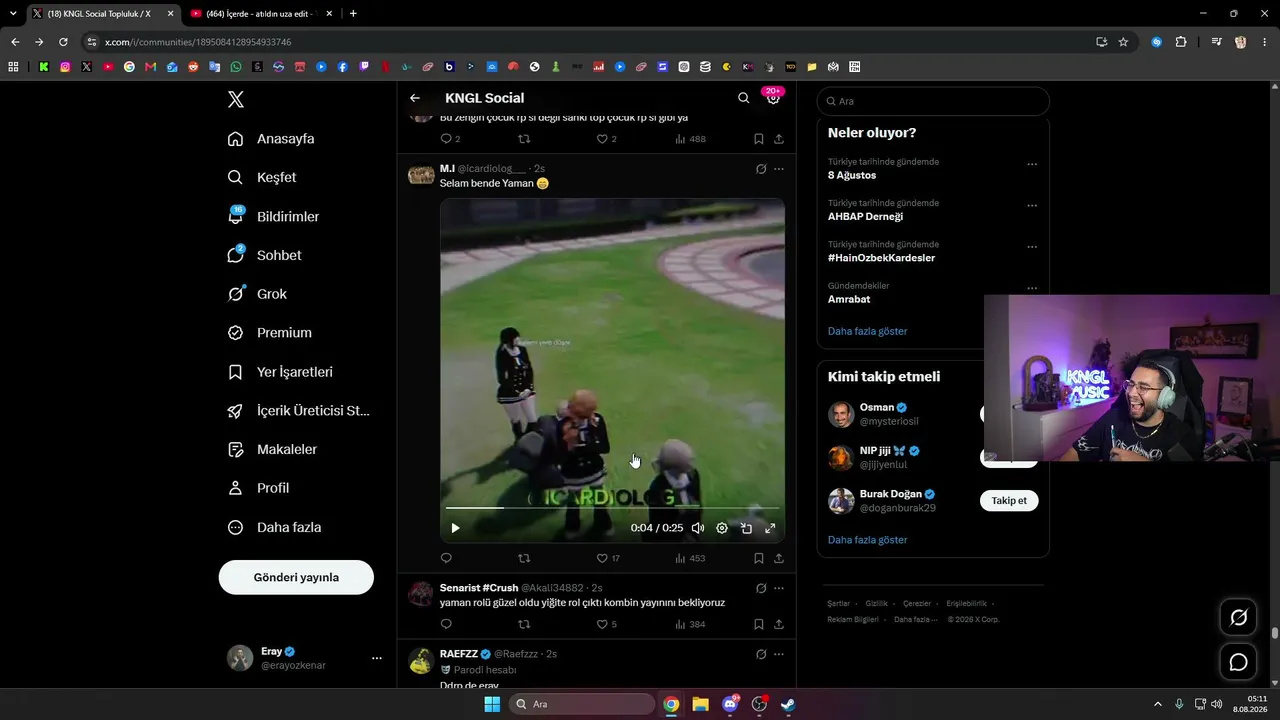Viewport: 1280px width, 720px height.
Task: Go back from KNGL Social community
Action: (415, 98)
